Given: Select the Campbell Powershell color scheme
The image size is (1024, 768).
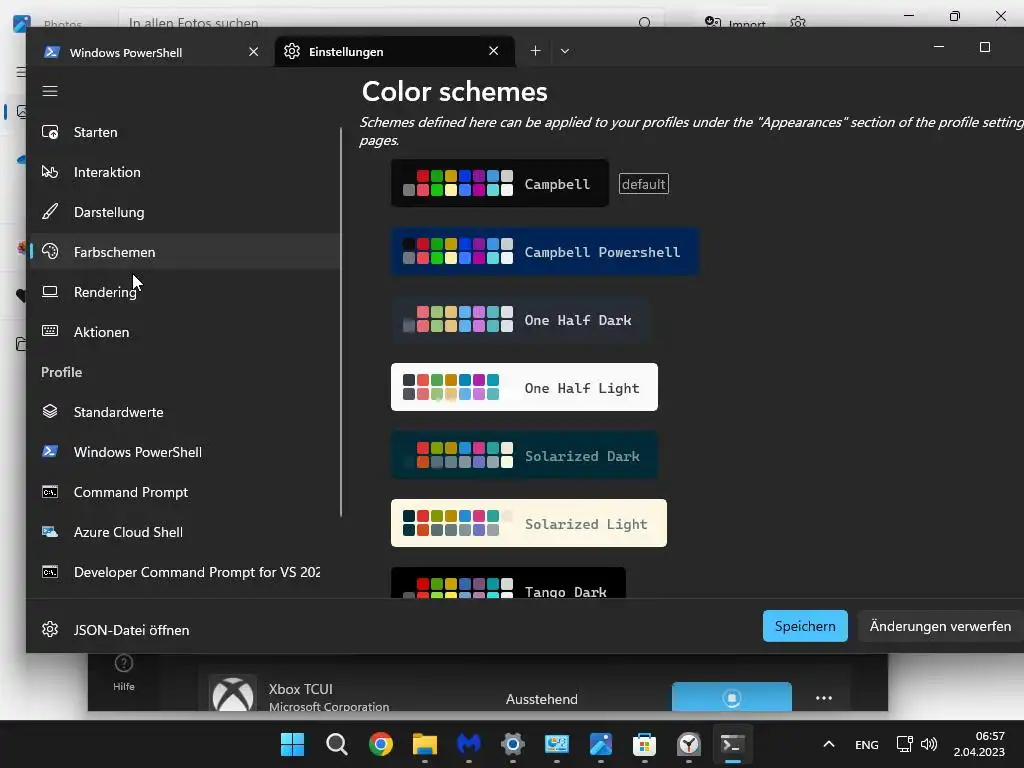Looking at the screenshot, I should [x=545, y=251].
